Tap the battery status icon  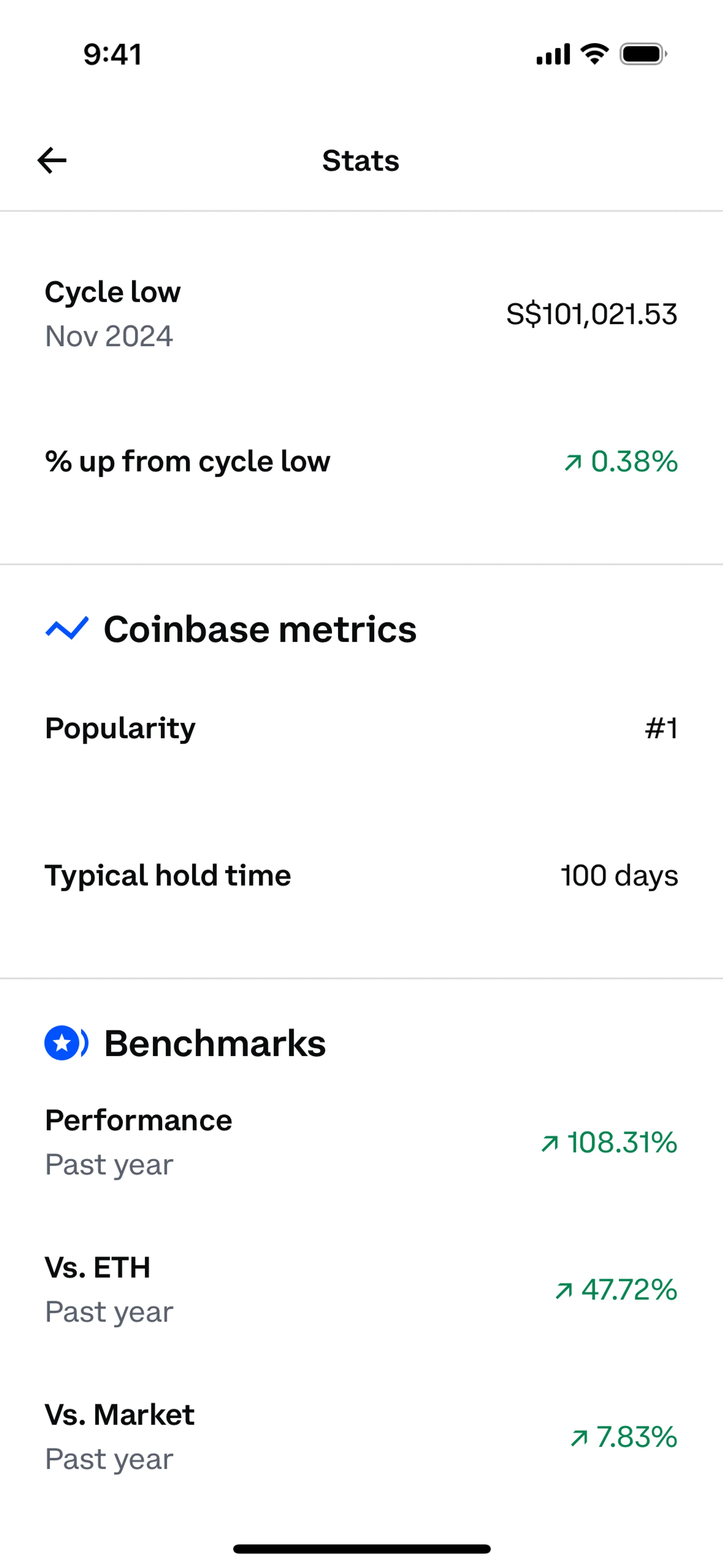[643, 54]
